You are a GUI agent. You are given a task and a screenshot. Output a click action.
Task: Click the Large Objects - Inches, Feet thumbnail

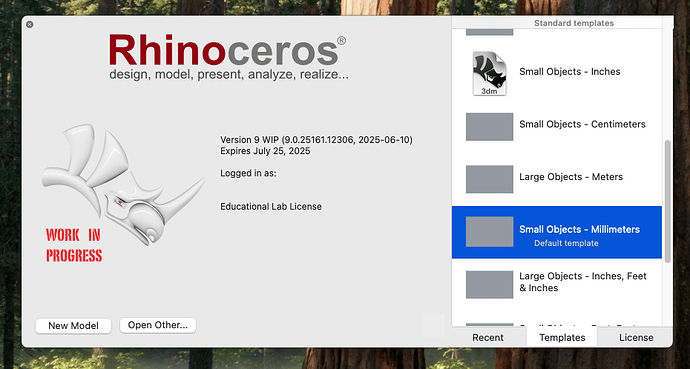point(489,285)
